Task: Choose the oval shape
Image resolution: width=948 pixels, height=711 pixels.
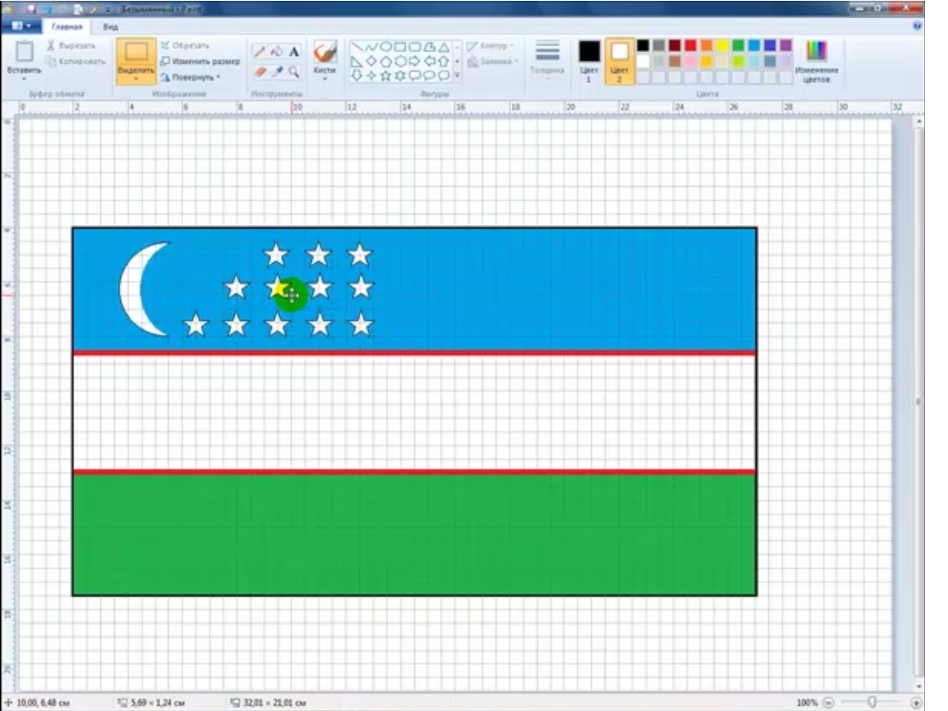Action: click(386, 47)
